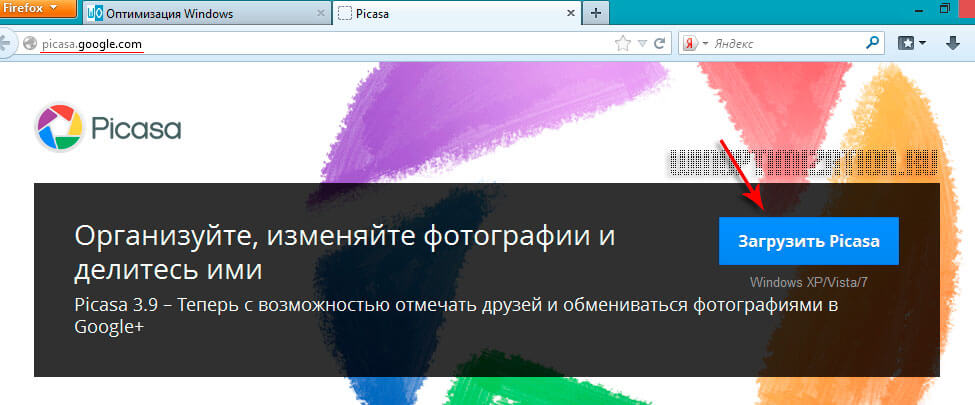975x405 pixels.
Task: Click the Picasa wordmark text
Action: coord(136,128)
